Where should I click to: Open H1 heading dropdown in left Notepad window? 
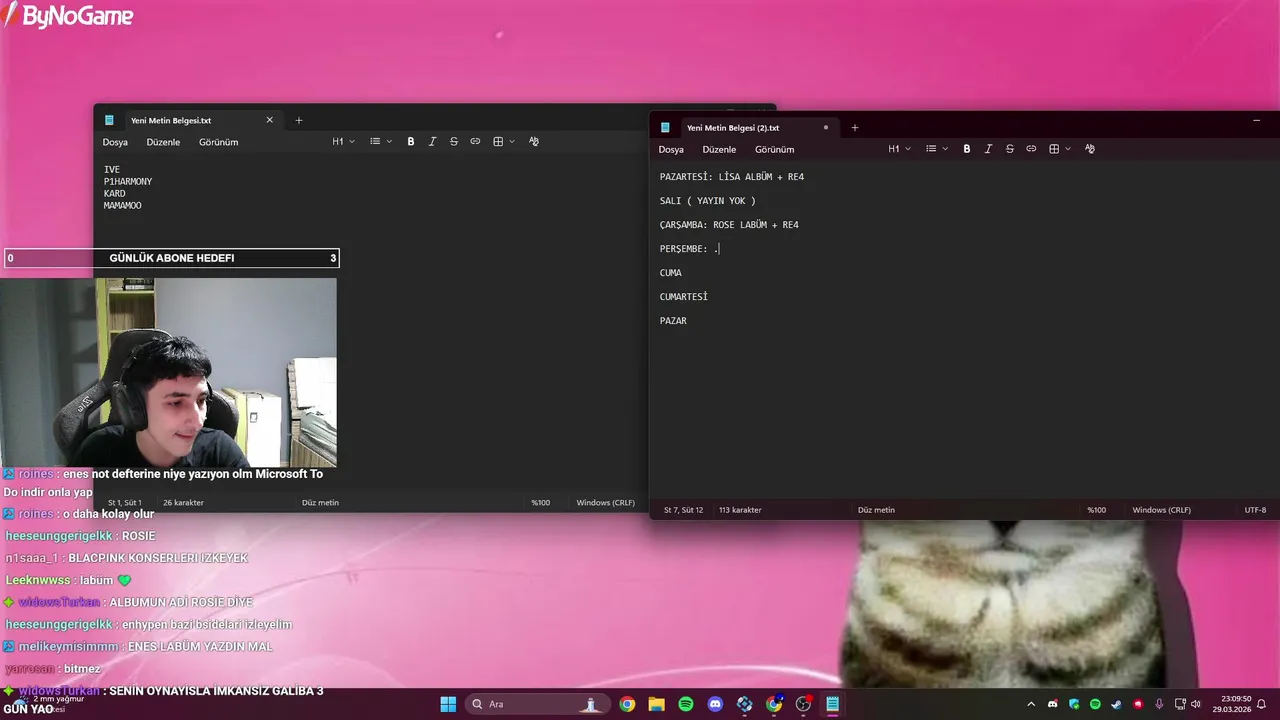tap(344, 142)
